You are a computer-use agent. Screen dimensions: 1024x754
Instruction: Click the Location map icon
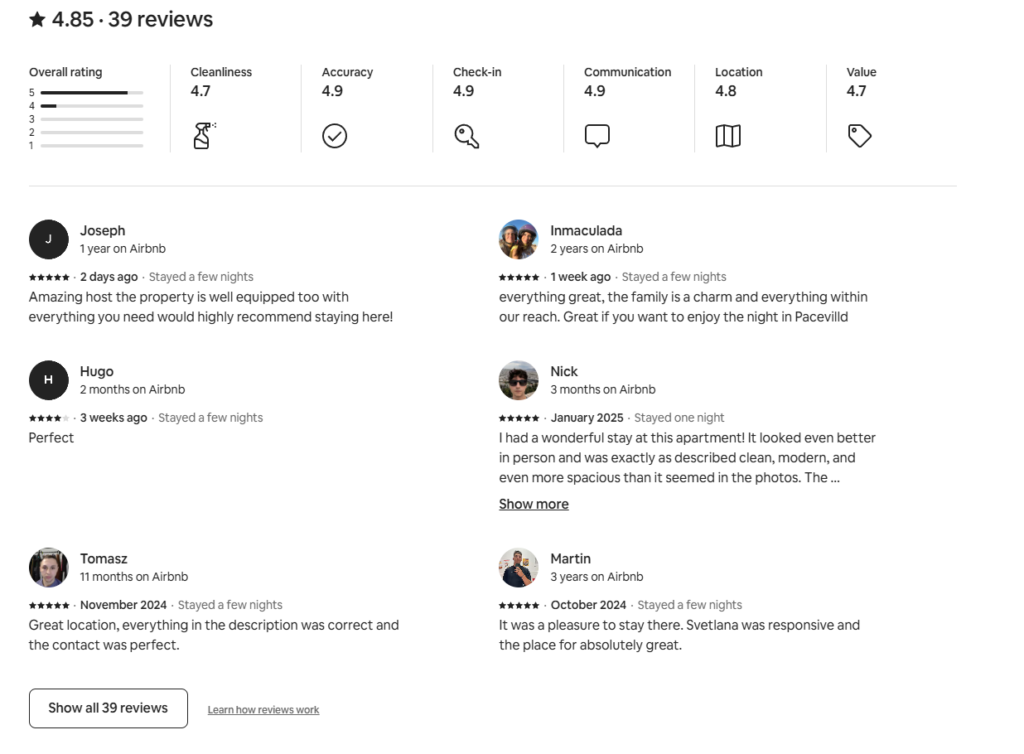tap(728, 136)
